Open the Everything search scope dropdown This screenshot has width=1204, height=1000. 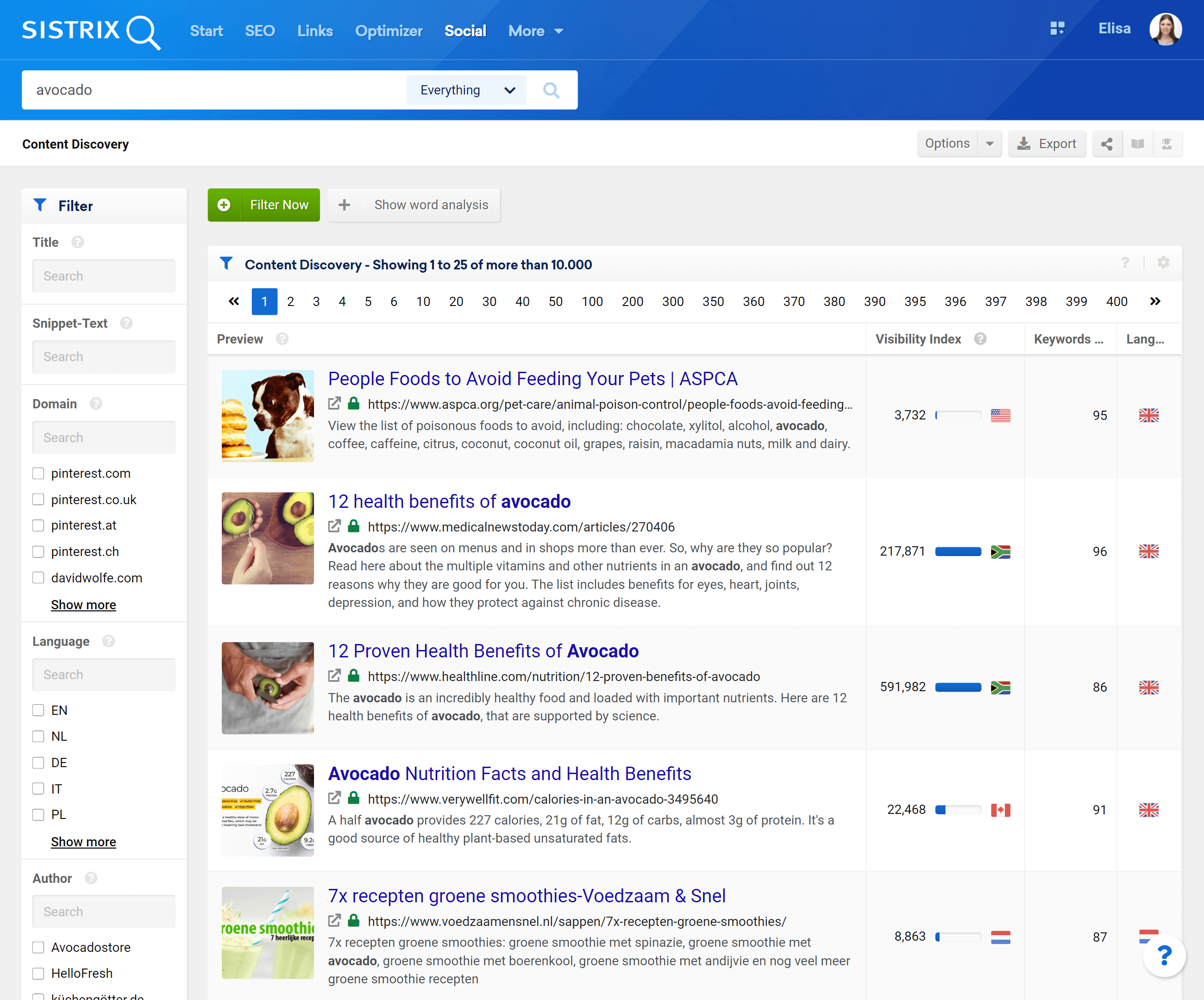point(466,90)
